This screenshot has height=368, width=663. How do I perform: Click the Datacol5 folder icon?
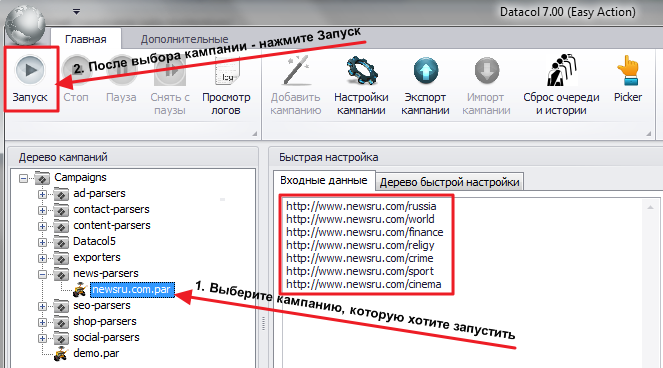(x=61, y=242)
